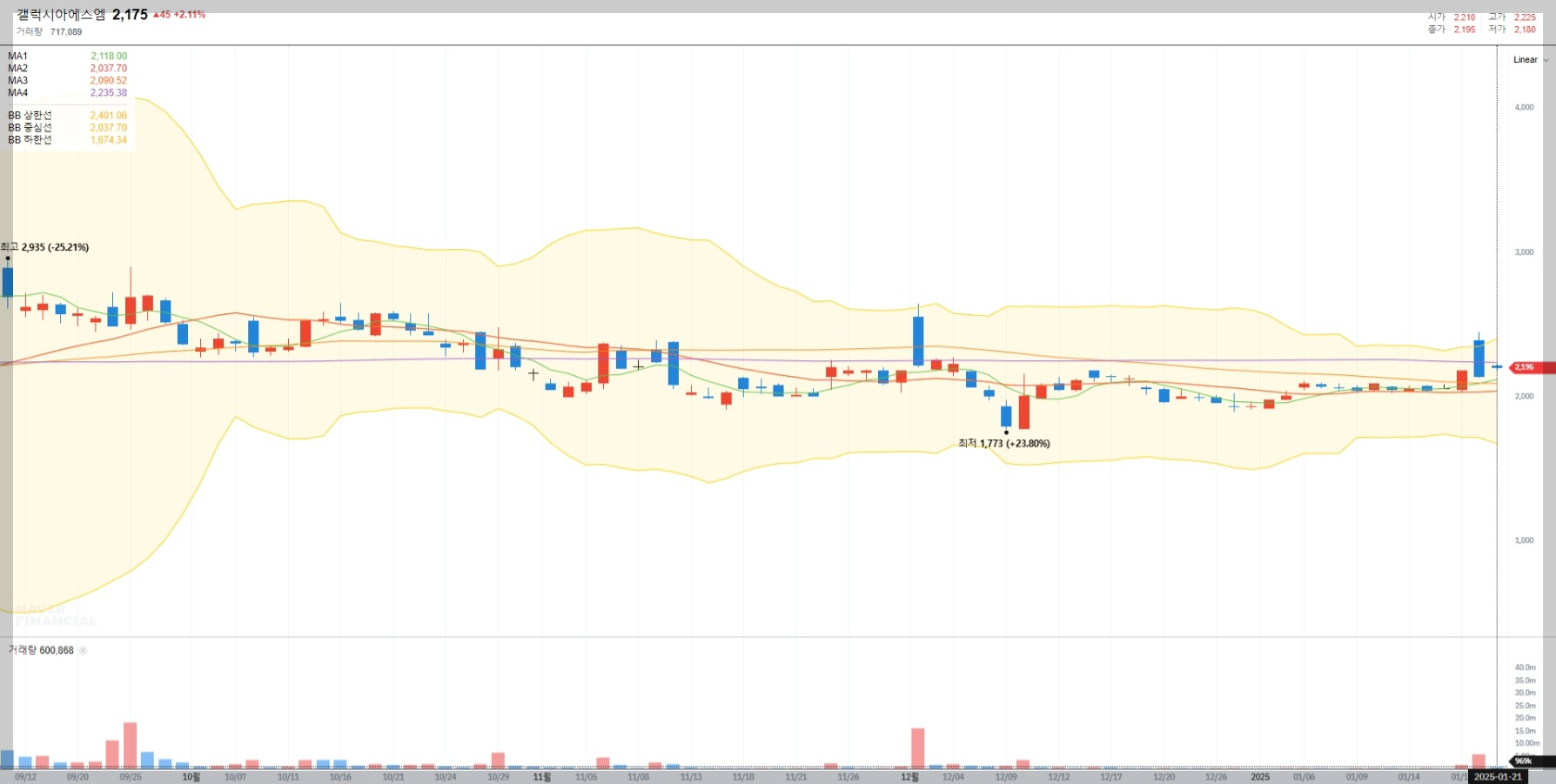The height and width of the screenshot is (784, 1556).
Task: Click the 09/25 date on time axis
Action: 131,777
